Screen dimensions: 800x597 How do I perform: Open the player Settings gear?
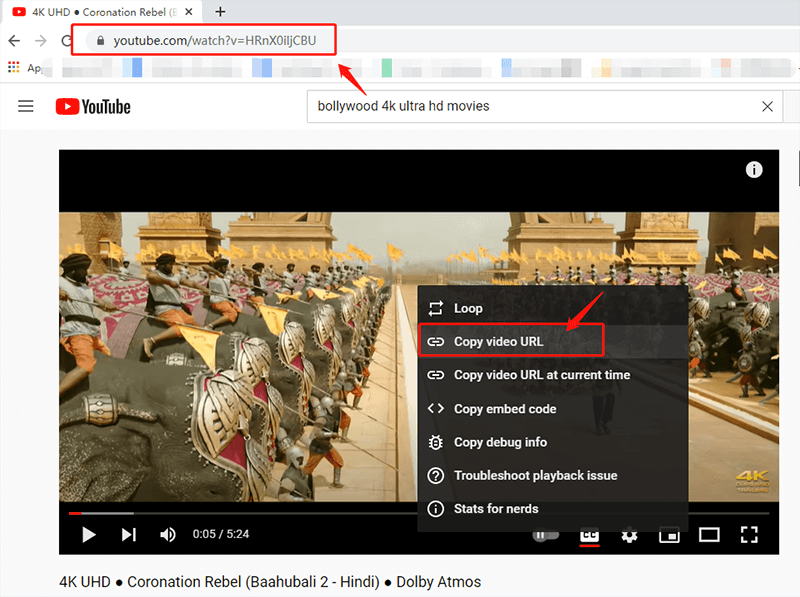tap(629, 534)
